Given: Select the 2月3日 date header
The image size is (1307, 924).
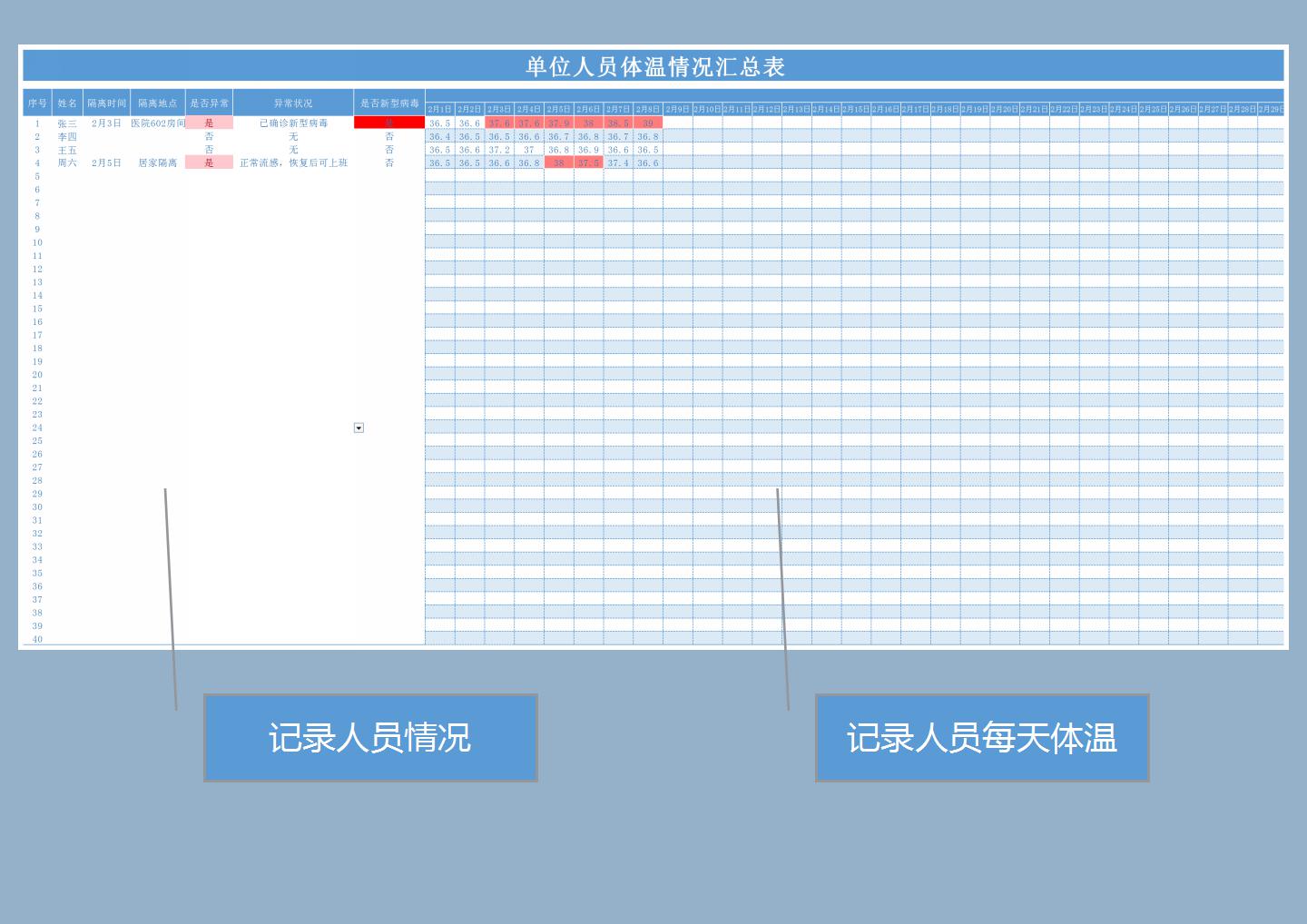Looking at the screenshot, I should point(499,109).
